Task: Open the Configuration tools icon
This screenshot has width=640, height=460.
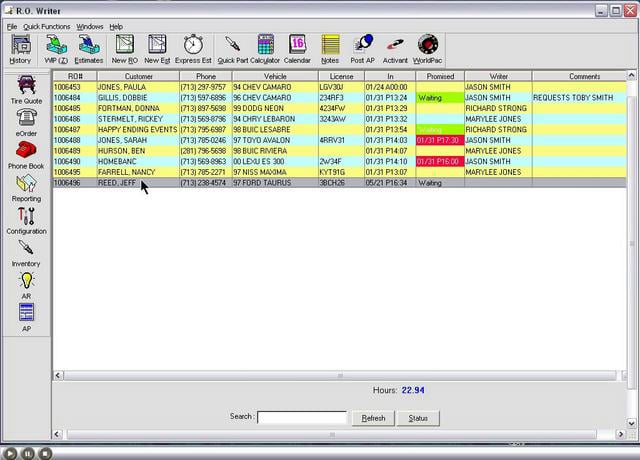Action: tap(26, 220)
